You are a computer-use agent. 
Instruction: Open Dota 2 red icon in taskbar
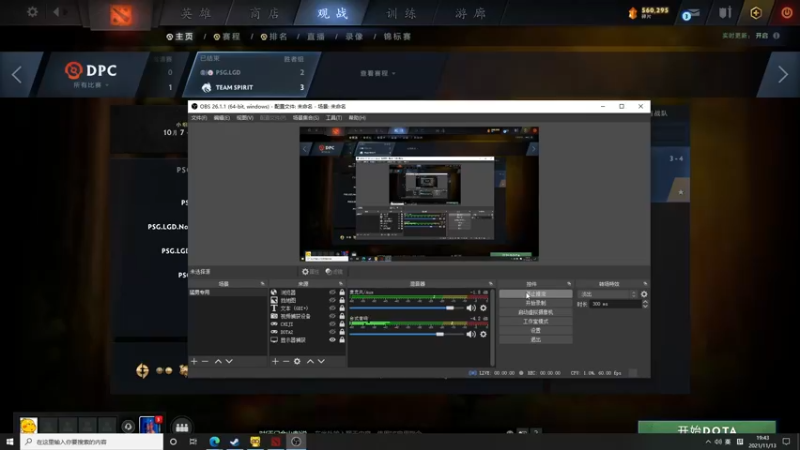pos(276,441)
